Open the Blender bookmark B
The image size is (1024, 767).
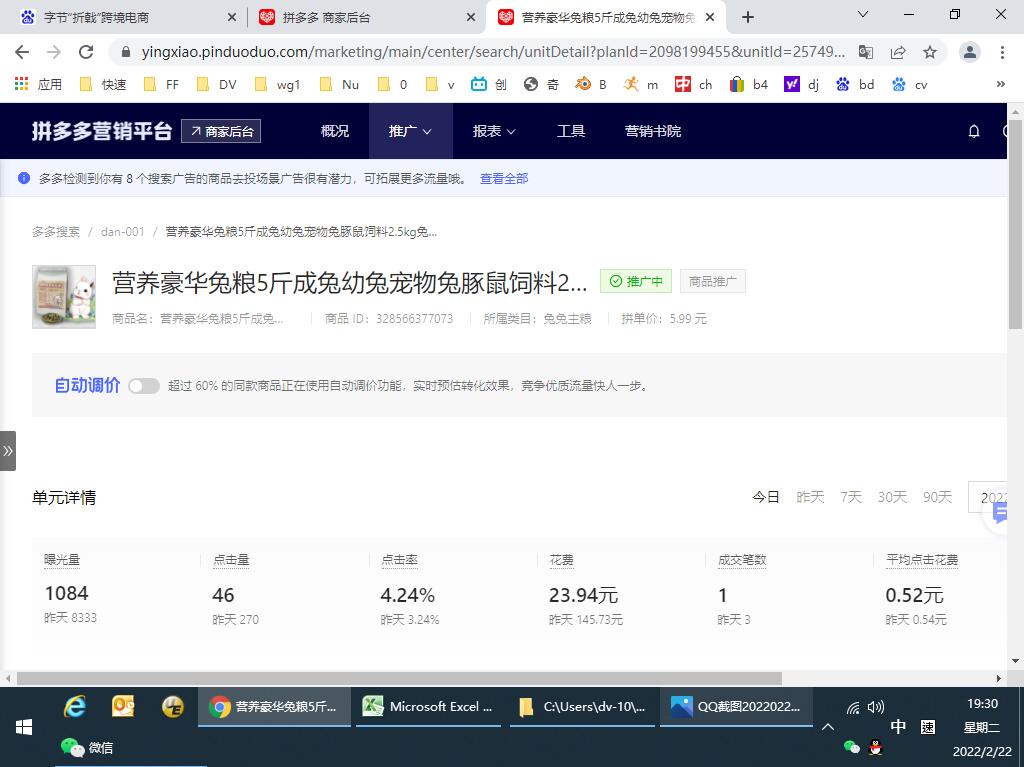pos(591,84)
